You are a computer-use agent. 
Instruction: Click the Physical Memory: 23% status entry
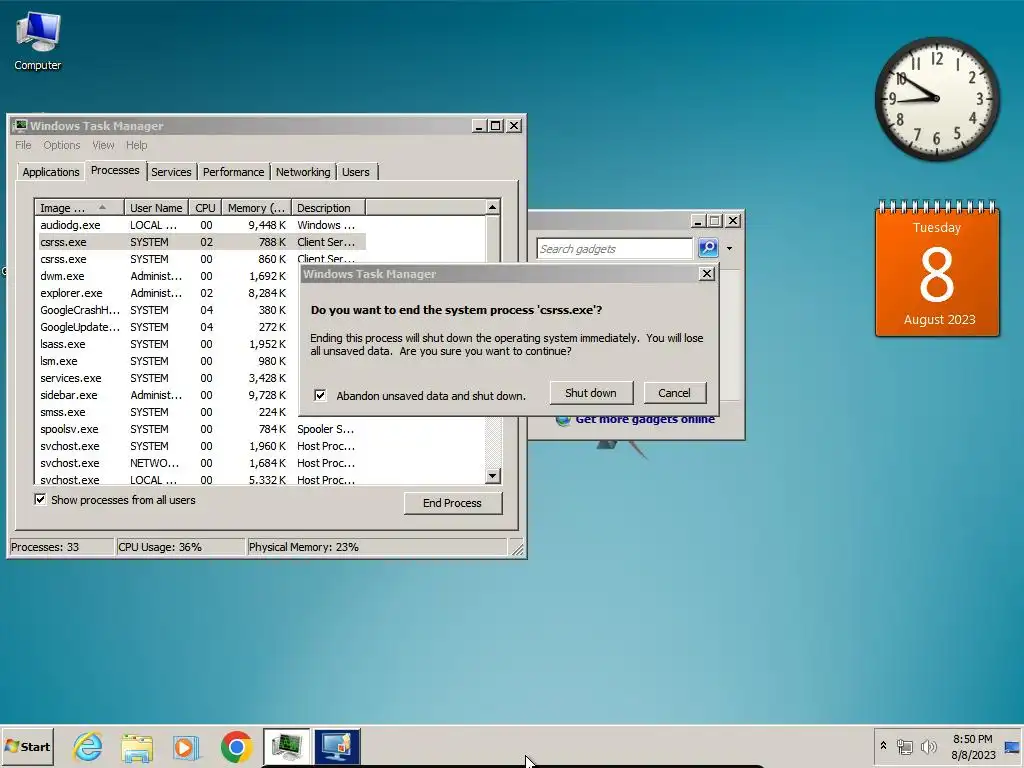pyautogui.click(x=377, y=547)
